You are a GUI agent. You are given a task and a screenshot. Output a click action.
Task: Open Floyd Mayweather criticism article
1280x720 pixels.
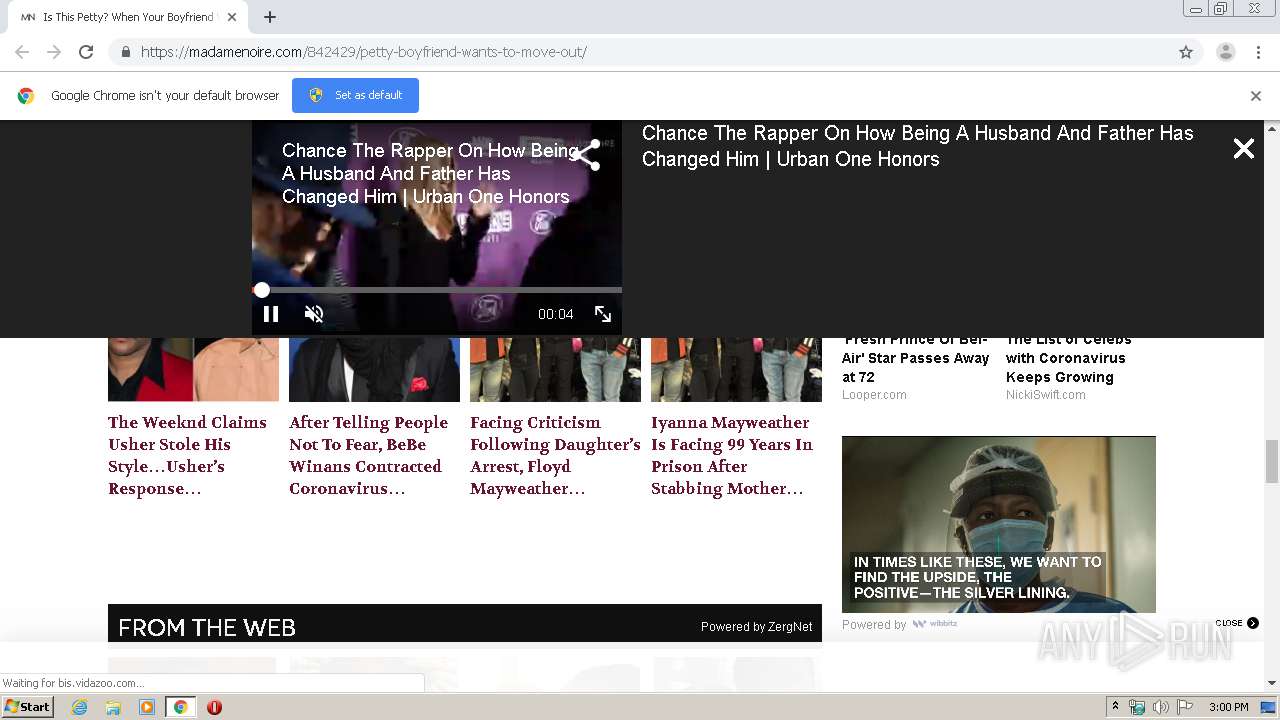pos(555,456)
